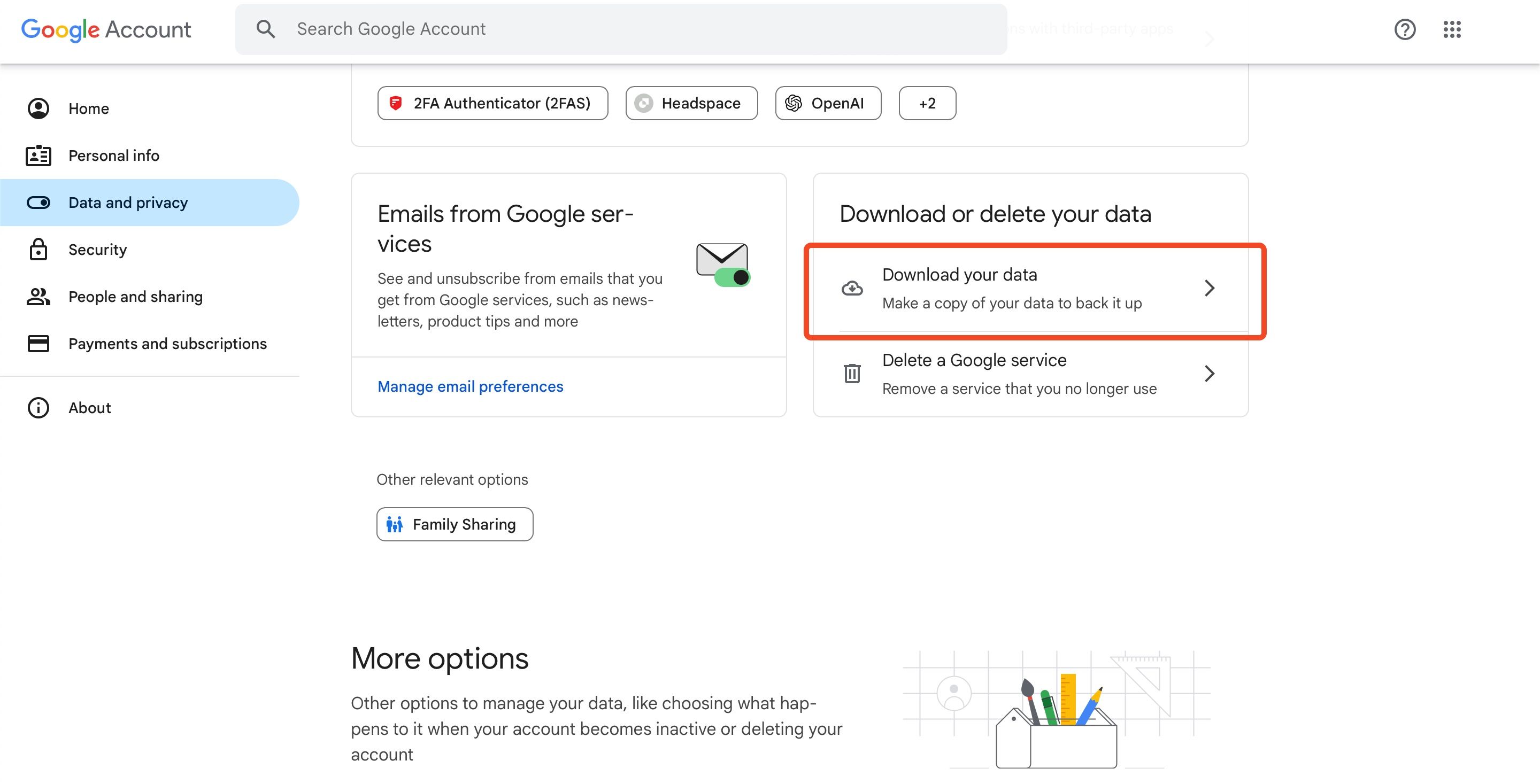Toggle emails from Google services switch

click(x=733, y=277)
